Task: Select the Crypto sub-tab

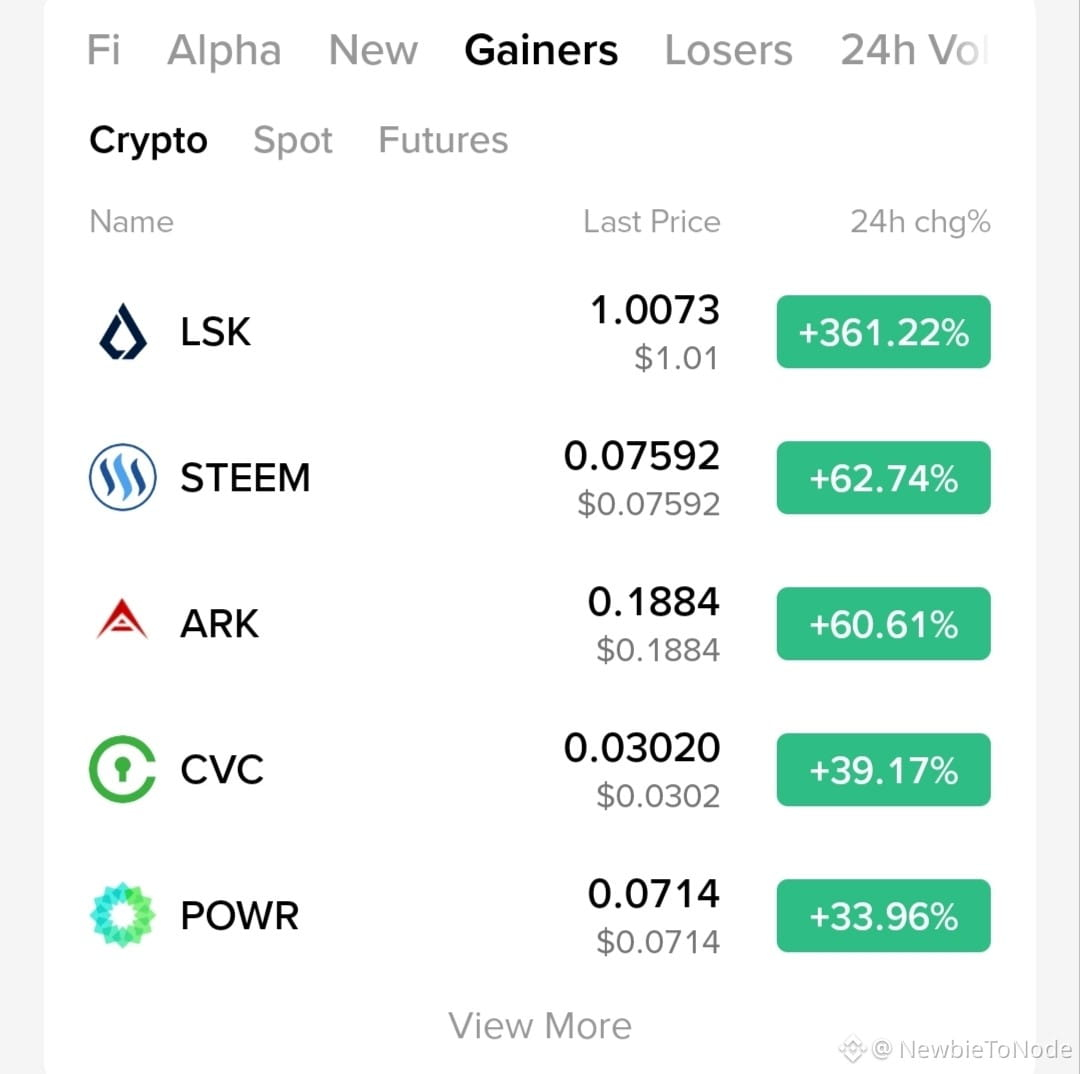Action: (x=148, y=141)
